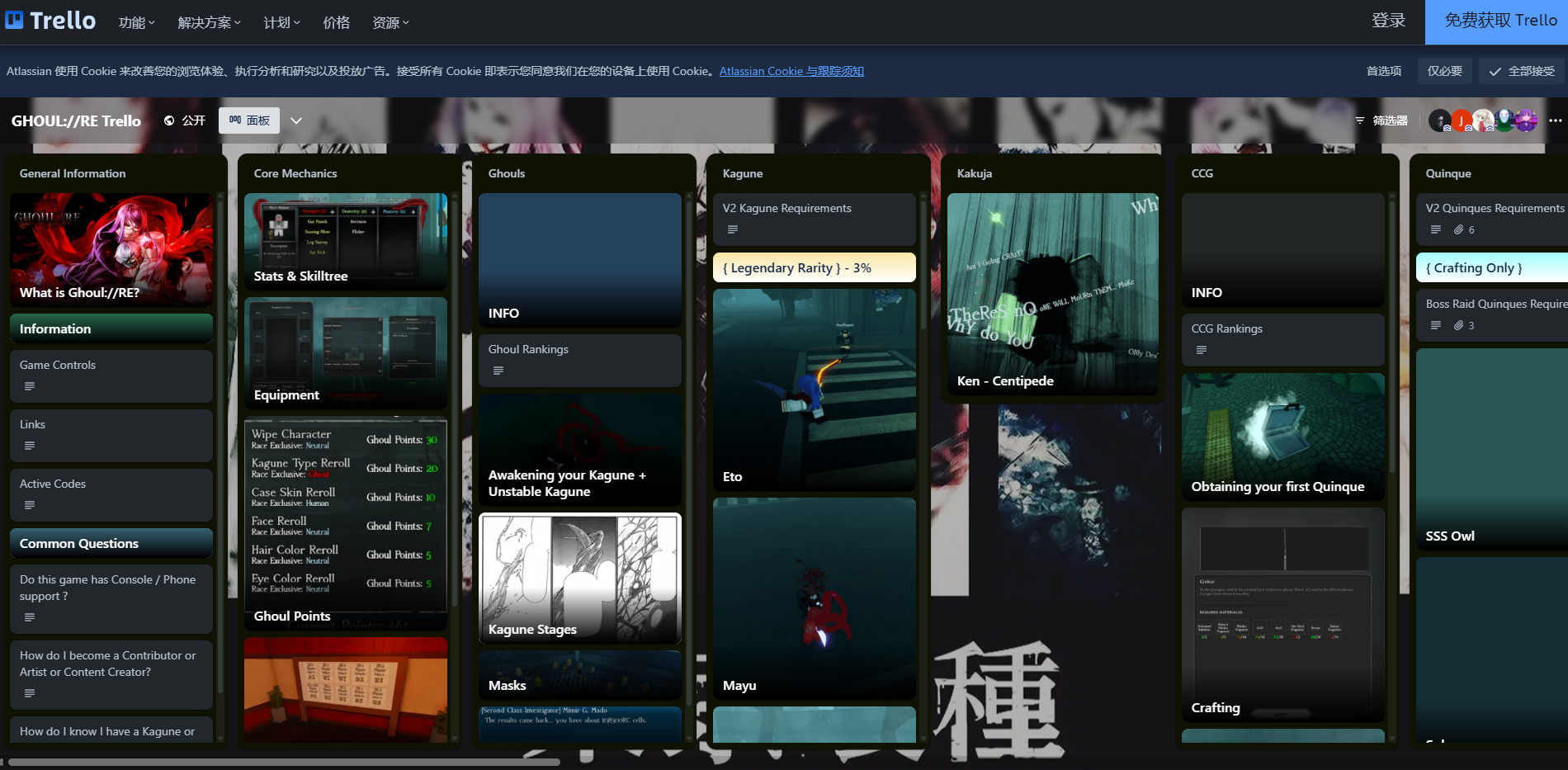The height and width of the screenshot is (770, 1568).
Task: Open the Common Questions card
Action: pos(111,543)
